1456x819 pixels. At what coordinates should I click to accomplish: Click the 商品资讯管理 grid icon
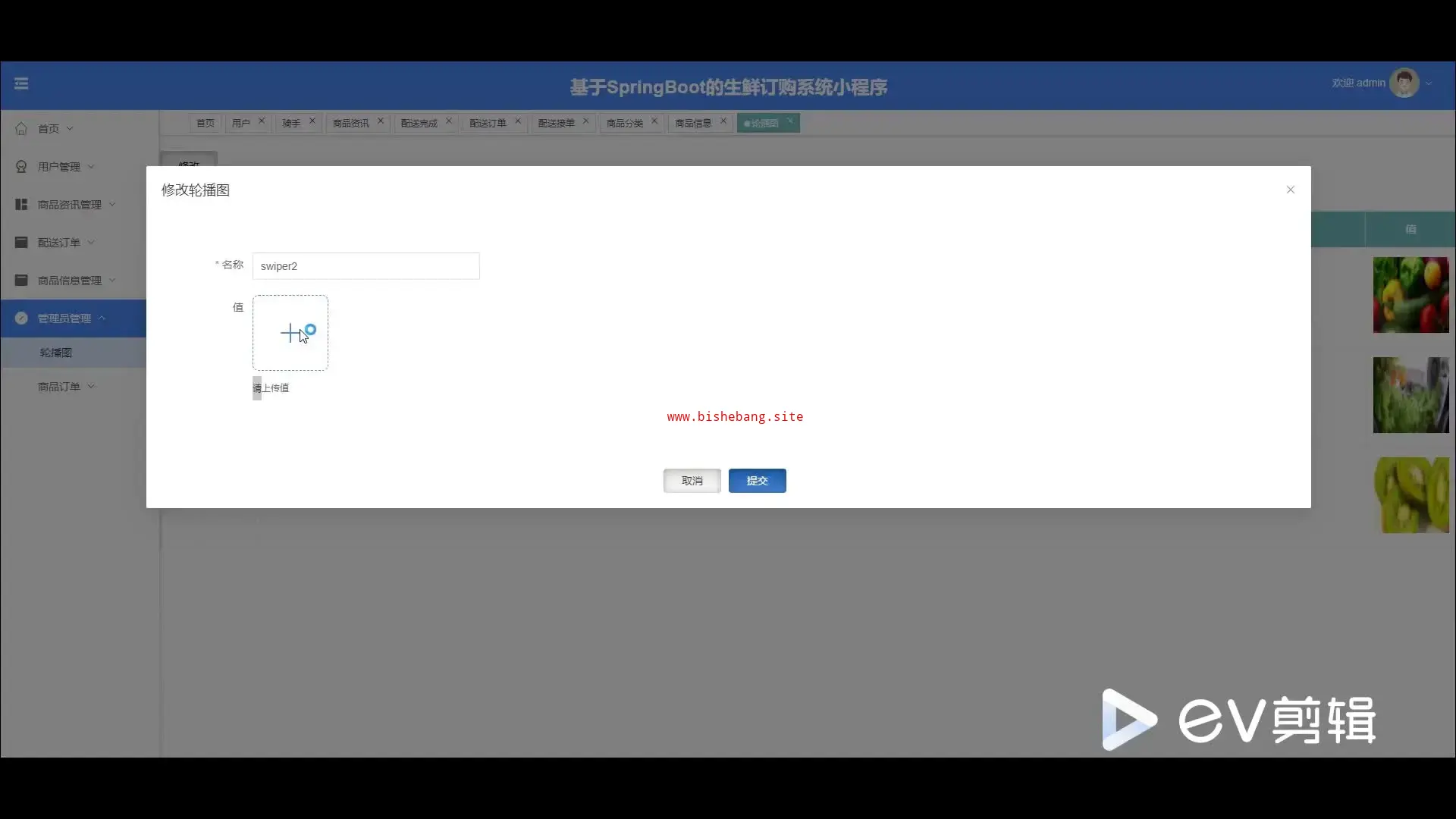21,205
